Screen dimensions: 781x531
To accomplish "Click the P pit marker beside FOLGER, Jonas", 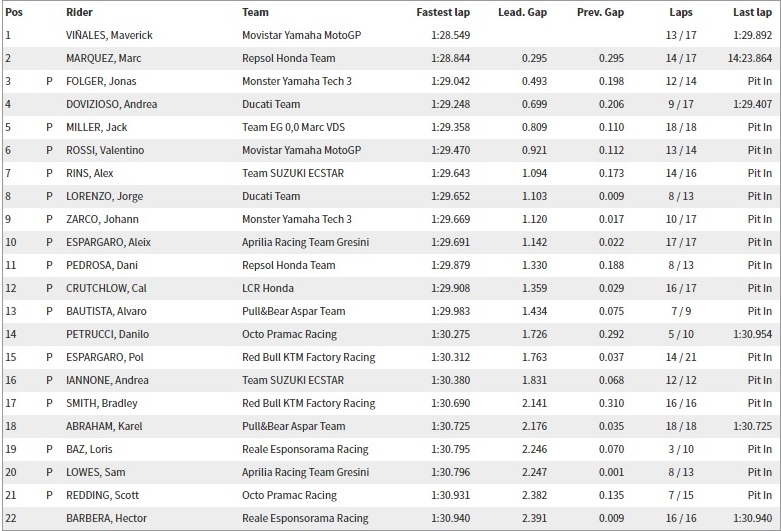I will pos(49,81).
